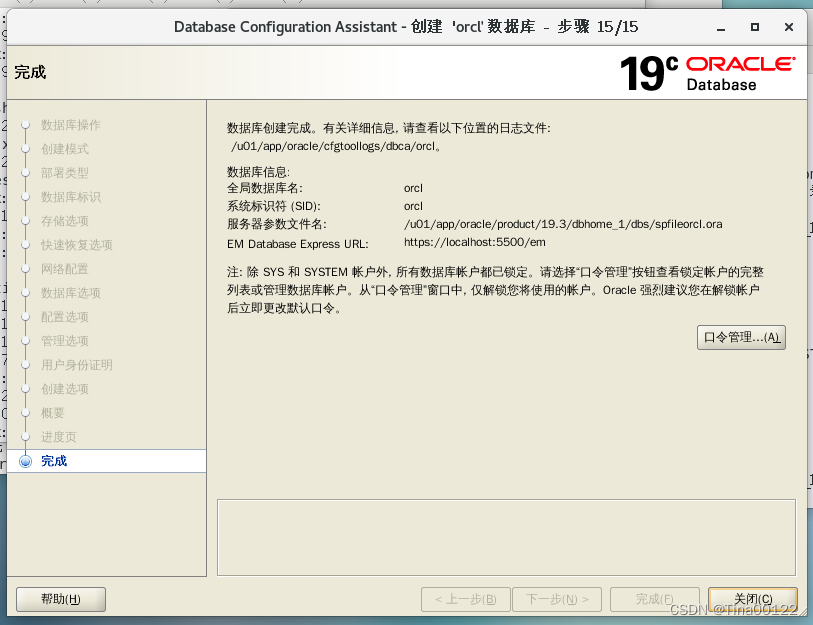Select the 网络配置 step in sidebar
The height and width of the screenshot is (625, 813).
click(x=65, y=269)
